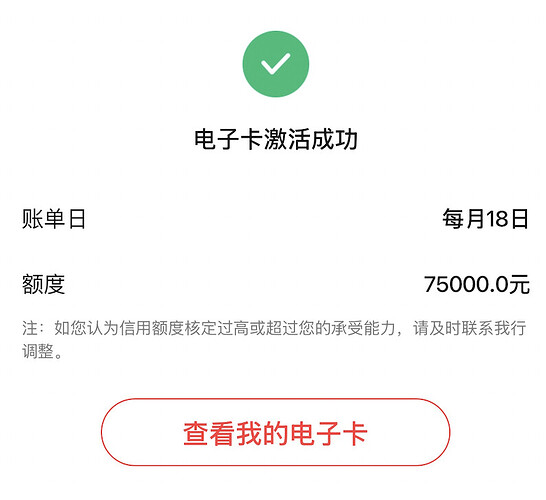Tap the white tick inside green circle
The image size is (546, 500).
275,64
